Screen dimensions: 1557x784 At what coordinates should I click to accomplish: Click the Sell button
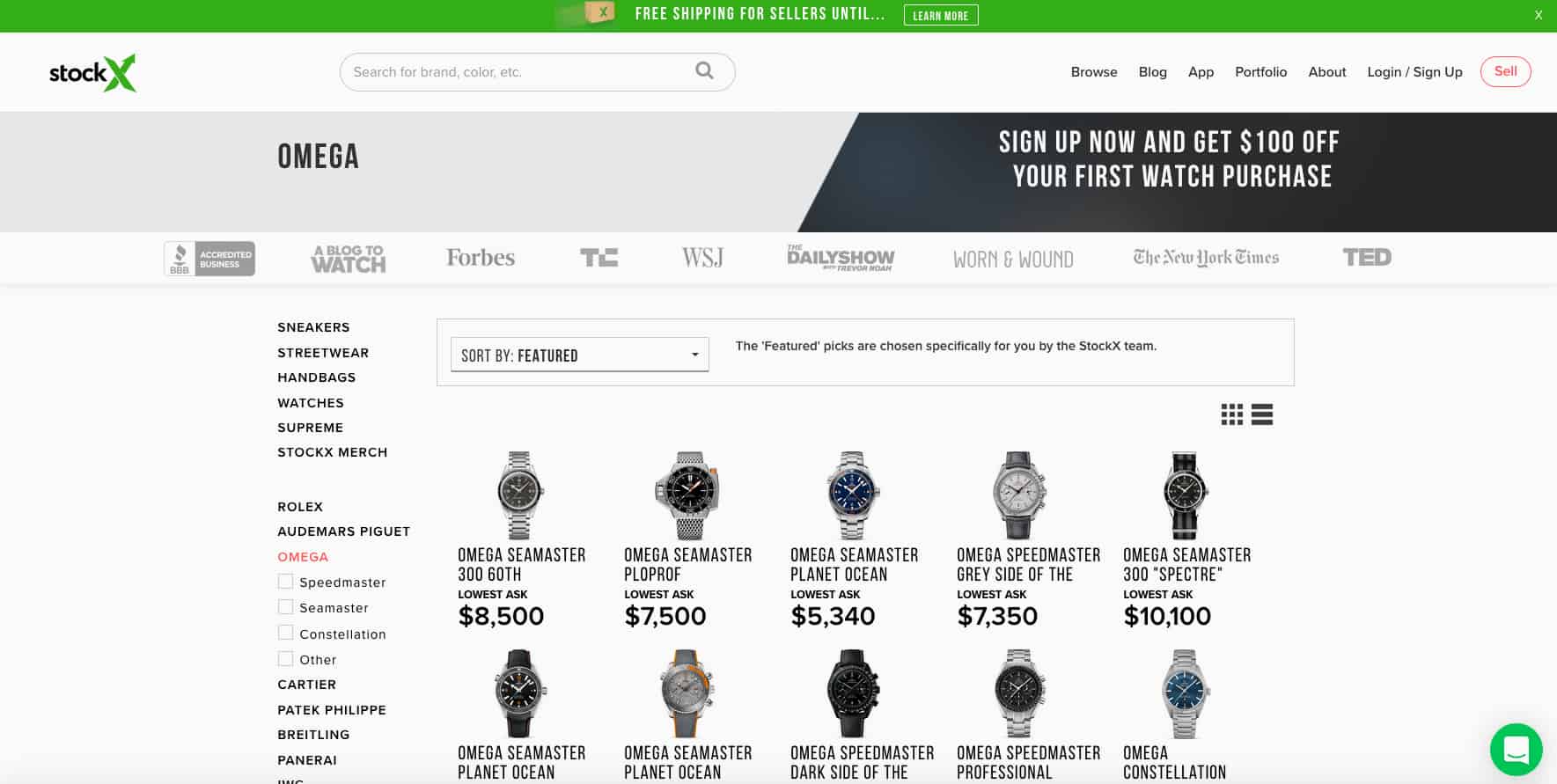(1505, 71)
